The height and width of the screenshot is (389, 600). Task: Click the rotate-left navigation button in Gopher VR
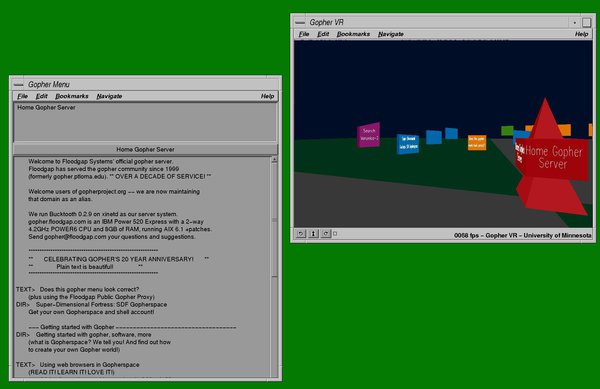(x=301, y=233)
